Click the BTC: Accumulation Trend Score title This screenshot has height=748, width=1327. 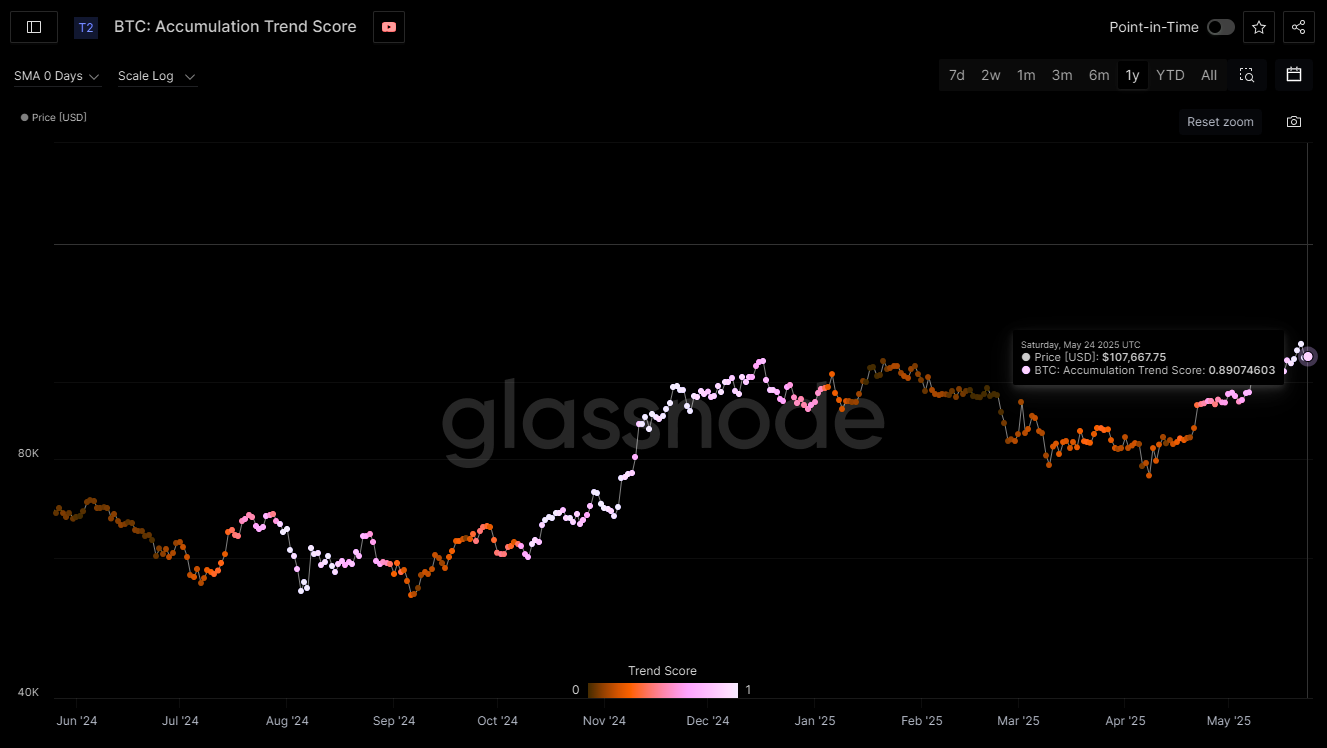235,27
